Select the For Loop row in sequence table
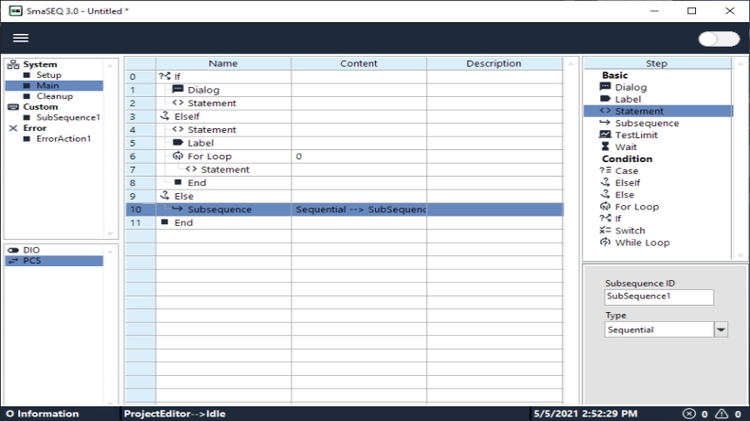This screenshot has width=750, height=421. point(344,156)
